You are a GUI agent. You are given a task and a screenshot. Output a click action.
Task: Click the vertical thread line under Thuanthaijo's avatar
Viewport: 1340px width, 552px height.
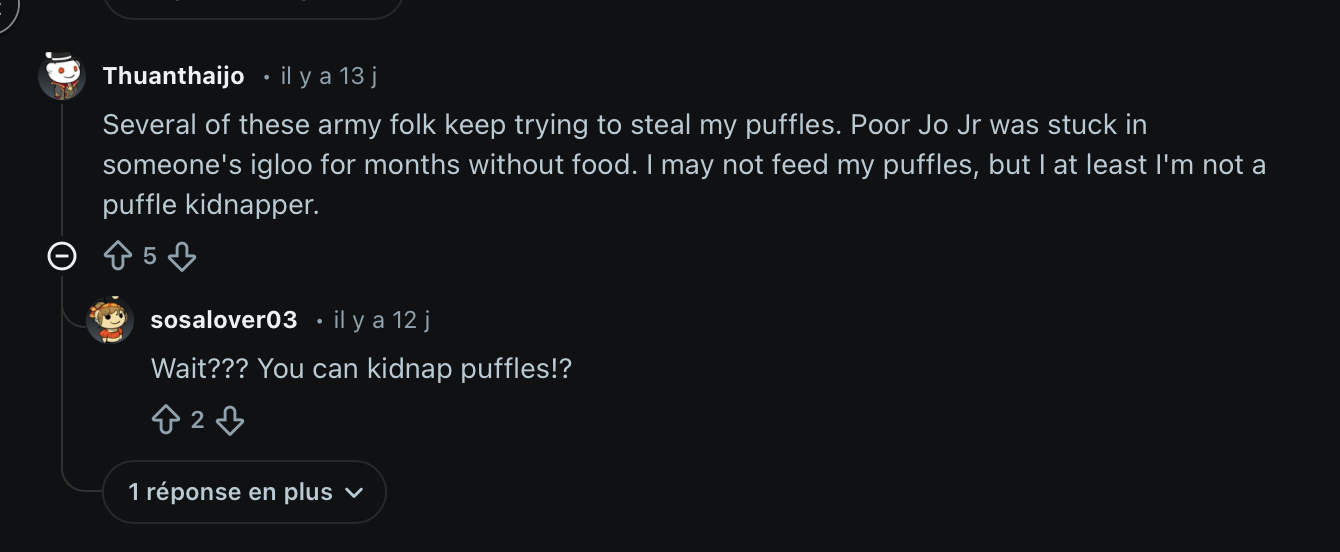pyautogui.click(x=62, y=170)
